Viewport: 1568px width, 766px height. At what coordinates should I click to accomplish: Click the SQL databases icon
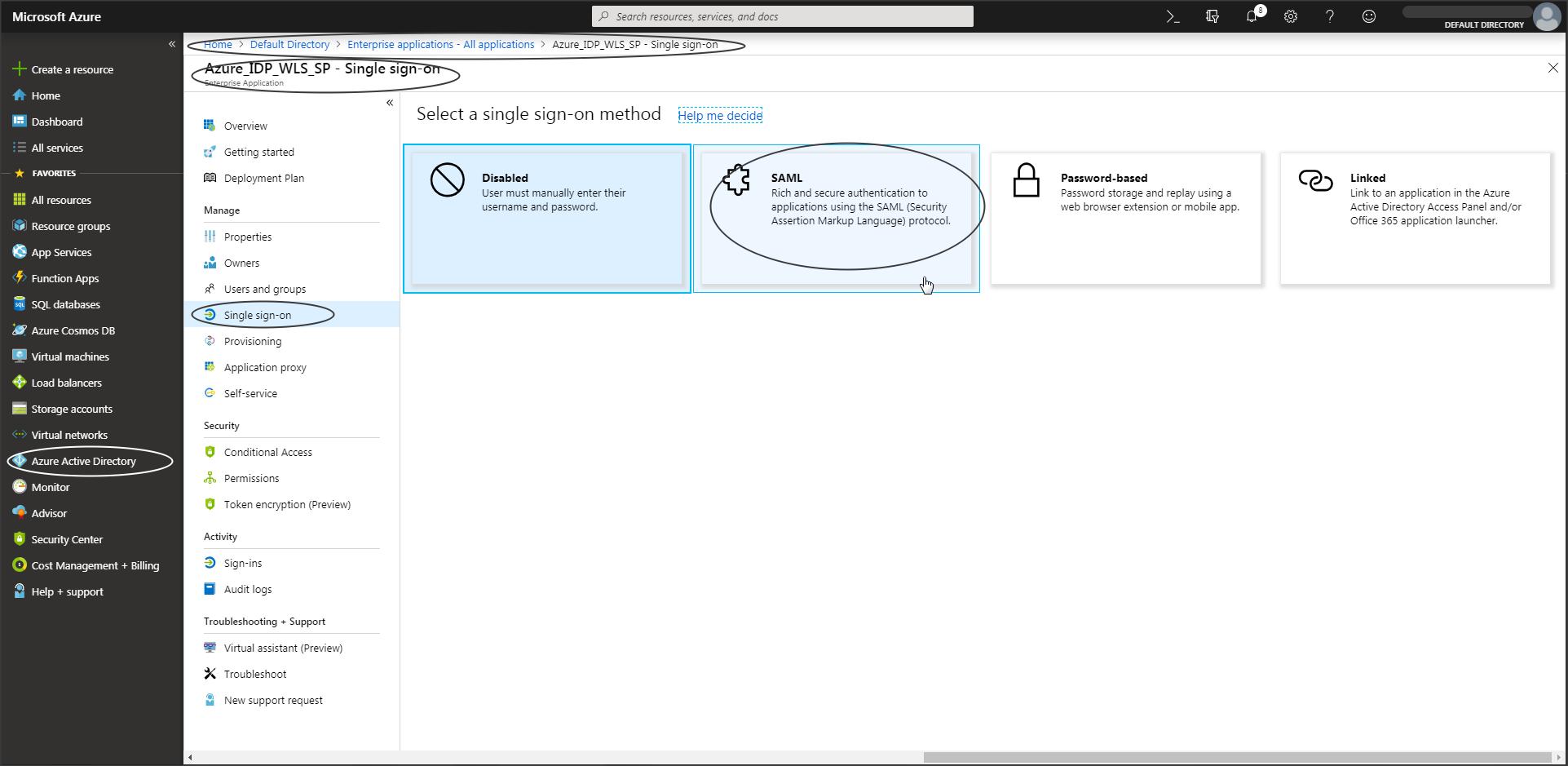[x=20, y=304]
